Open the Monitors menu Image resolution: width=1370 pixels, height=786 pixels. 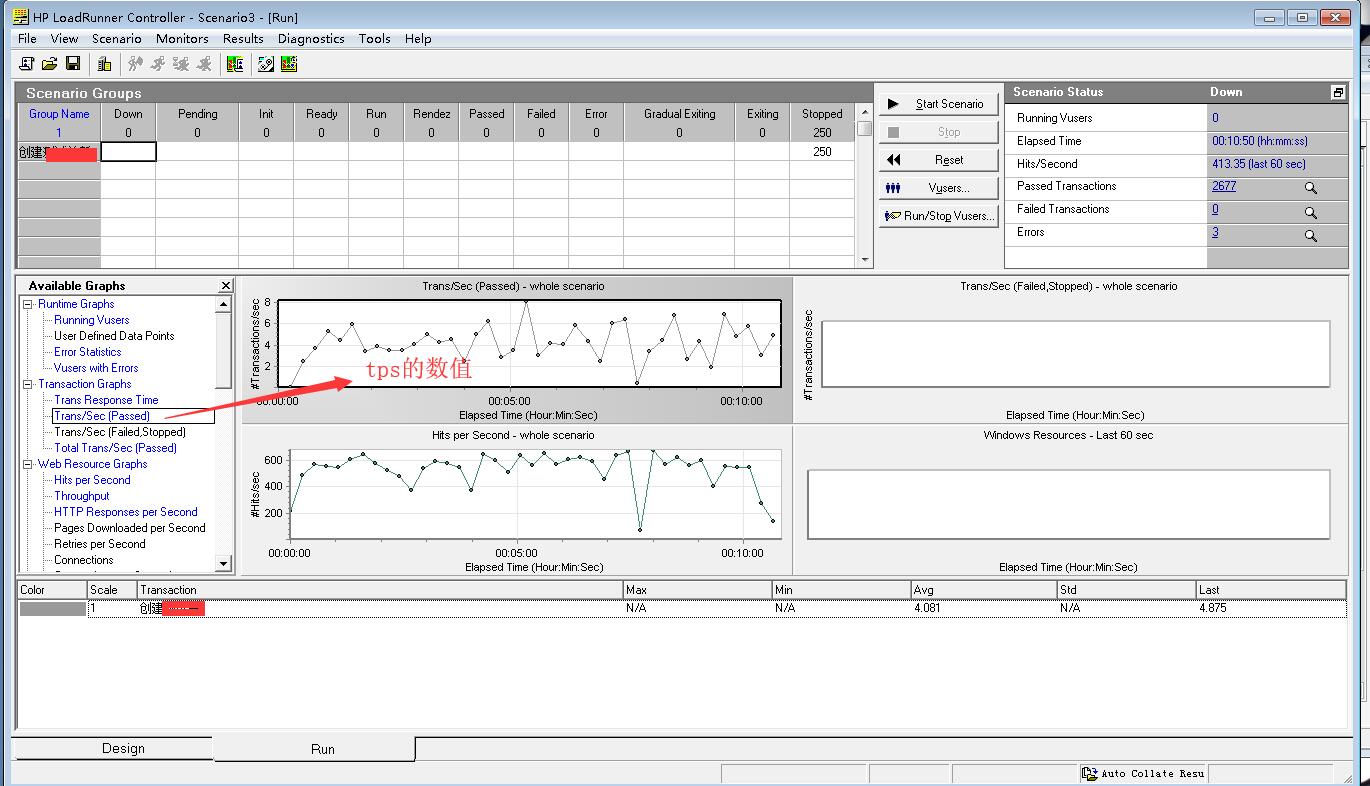click(182, 39)
